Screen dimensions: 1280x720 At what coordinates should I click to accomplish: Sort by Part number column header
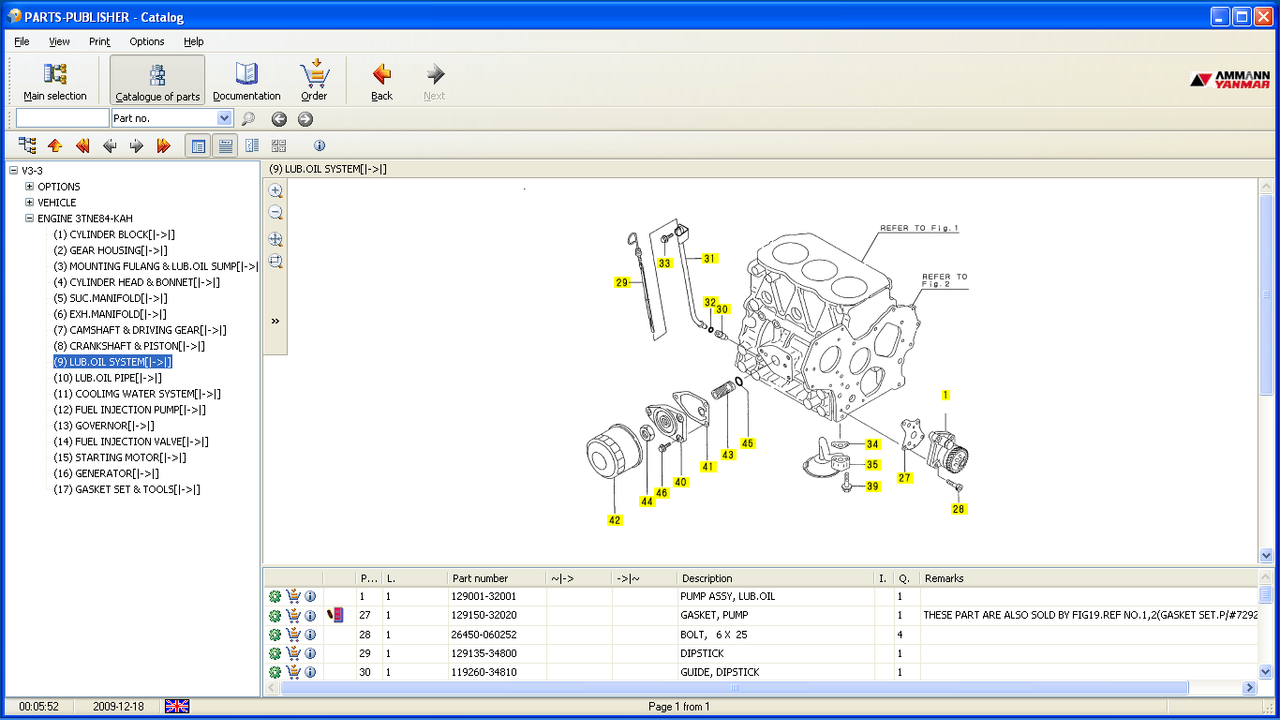coord(496,578)
